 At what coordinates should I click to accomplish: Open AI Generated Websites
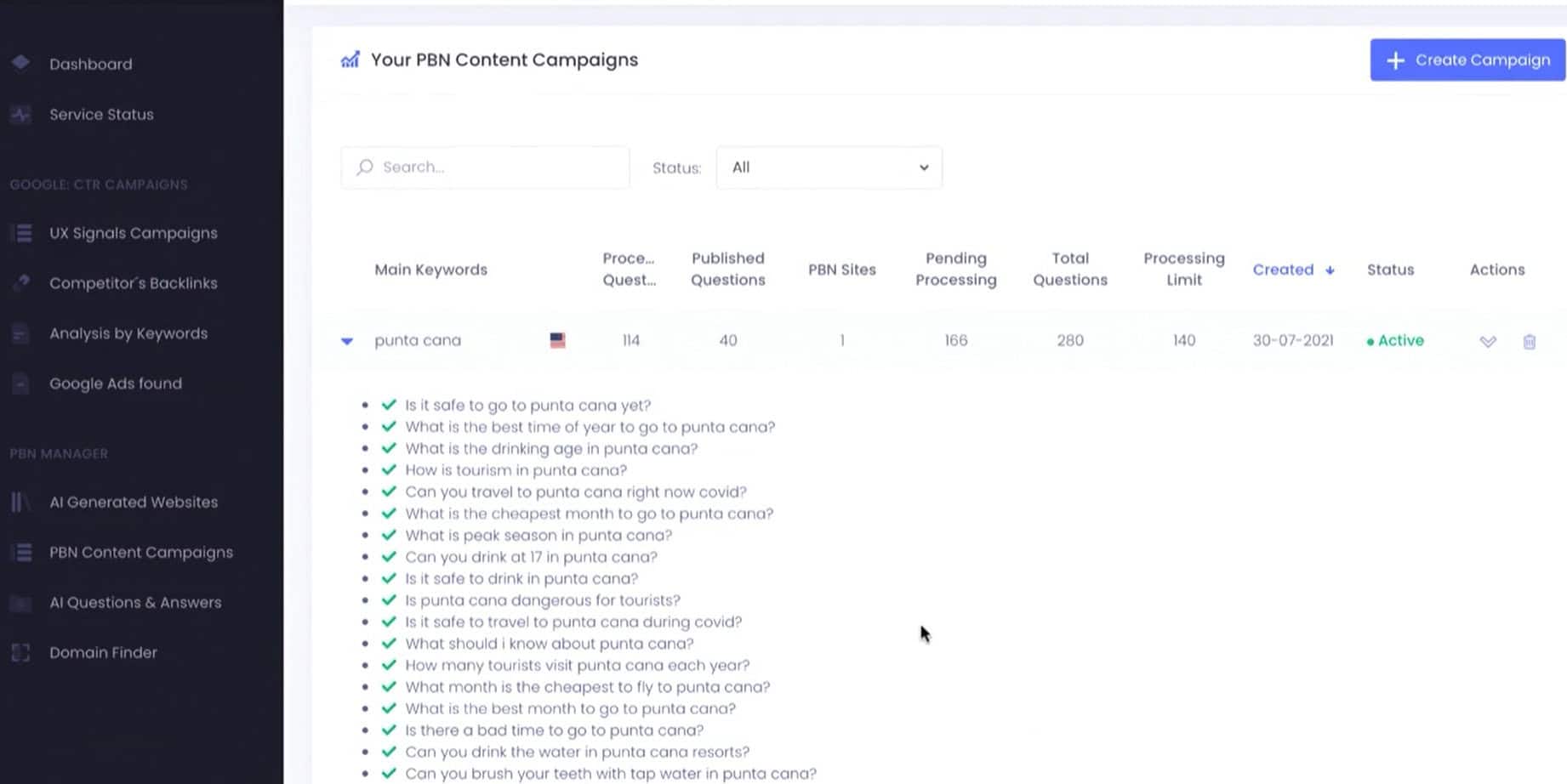(x=134, y=502)
